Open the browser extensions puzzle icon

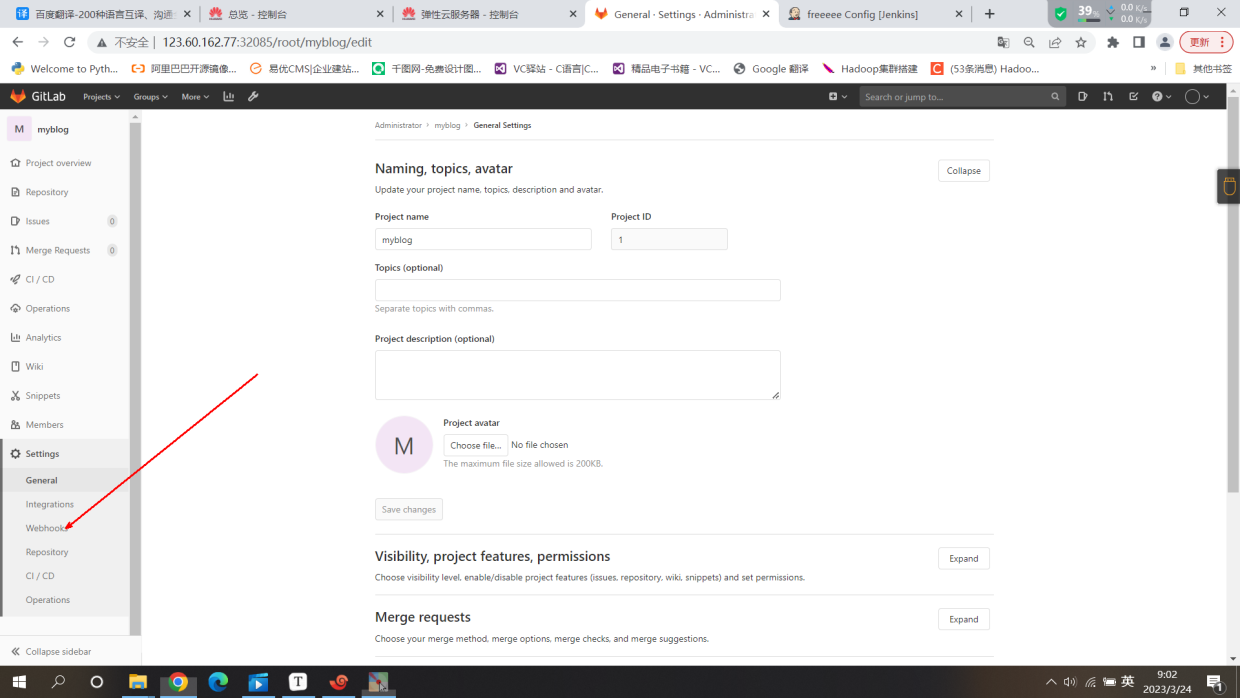point(1113,42)
